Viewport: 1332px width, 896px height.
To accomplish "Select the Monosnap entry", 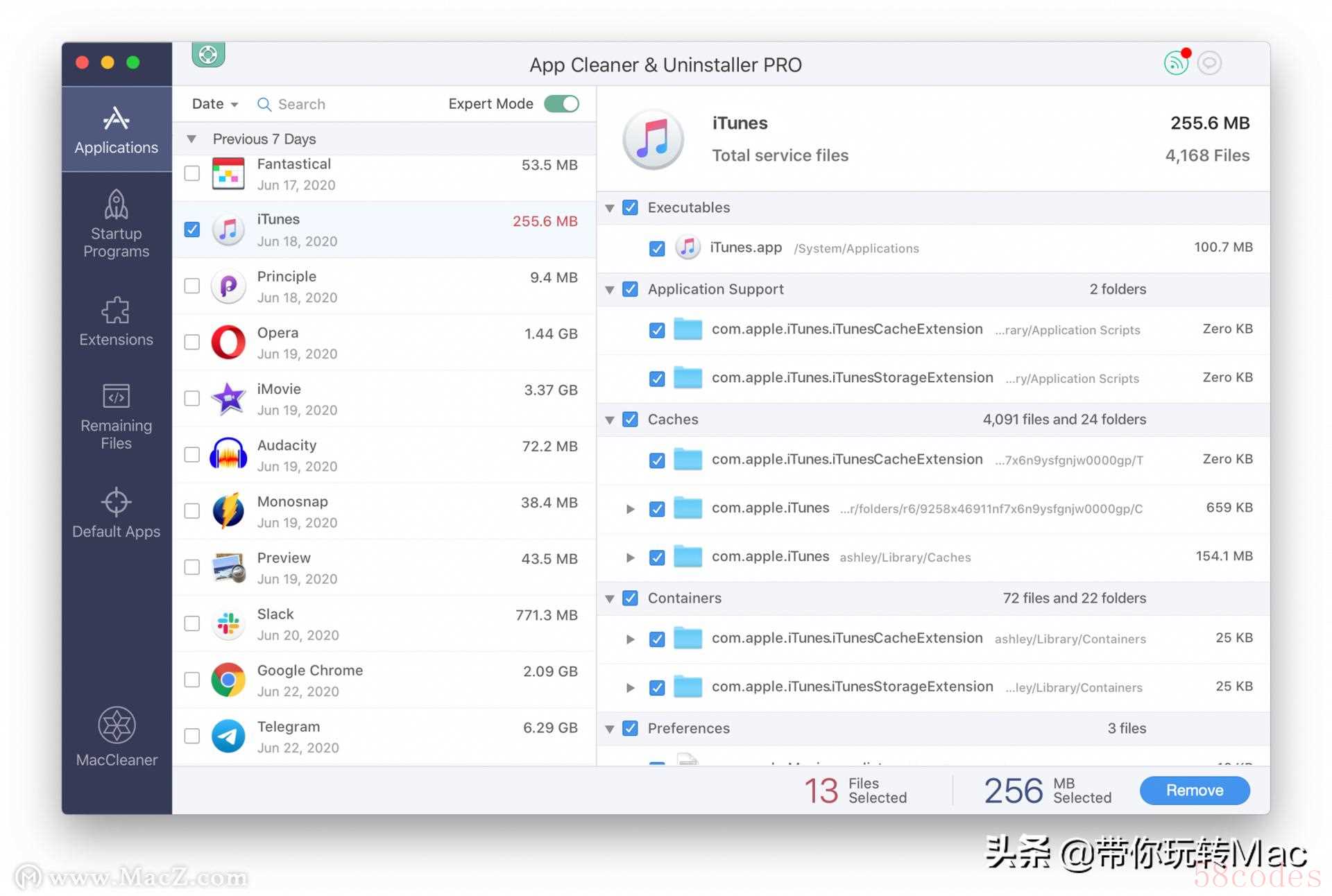I will (384, 511).
